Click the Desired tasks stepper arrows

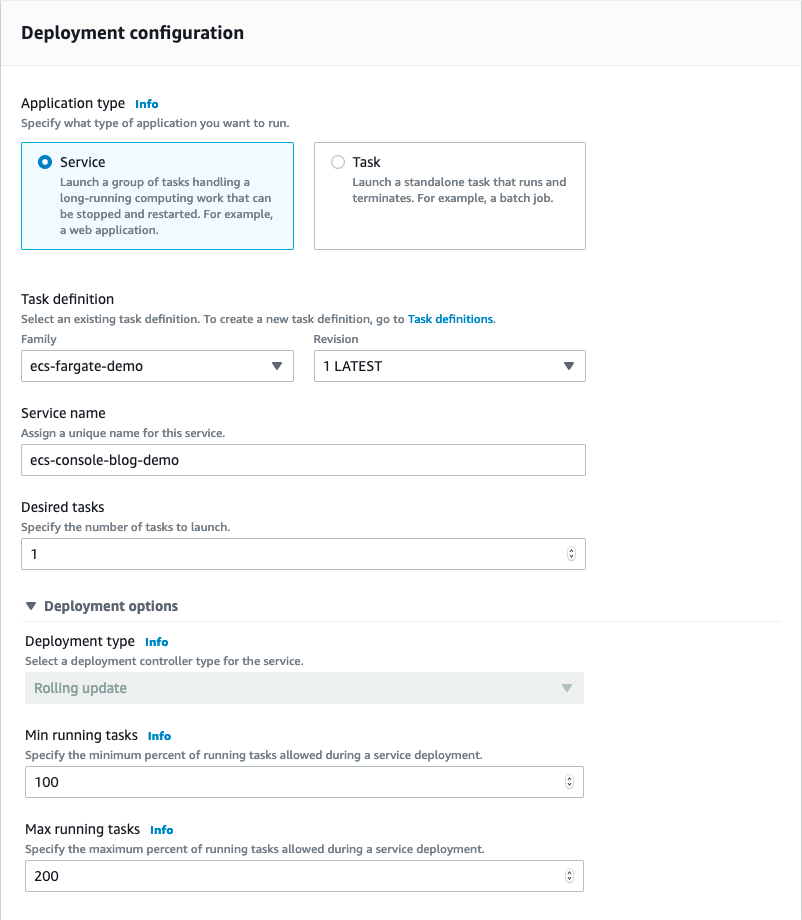coord(571,554)
